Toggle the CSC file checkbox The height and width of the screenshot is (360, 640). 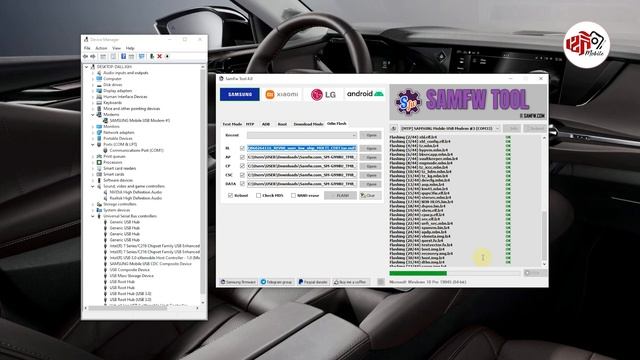point(242,175)
